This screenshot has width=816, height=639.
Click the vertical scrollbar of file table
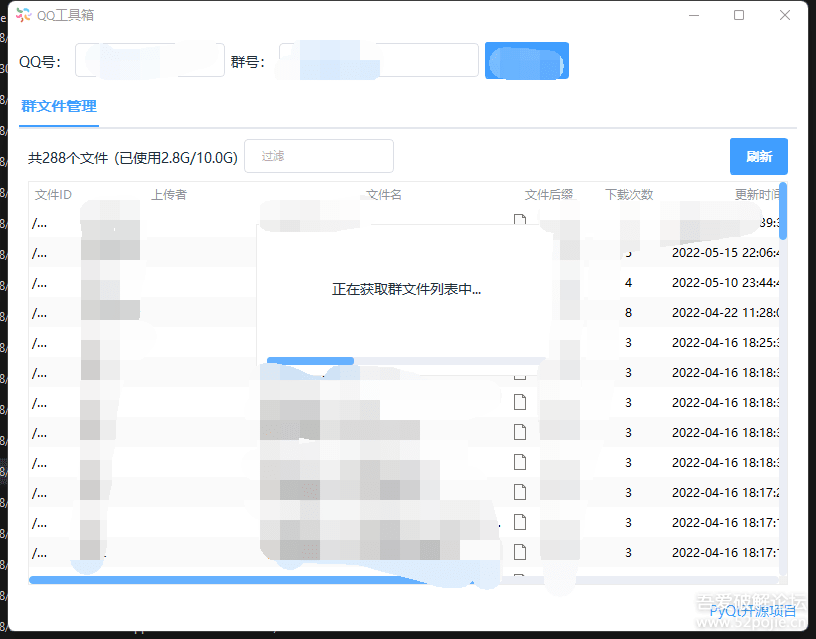[783, 211]
